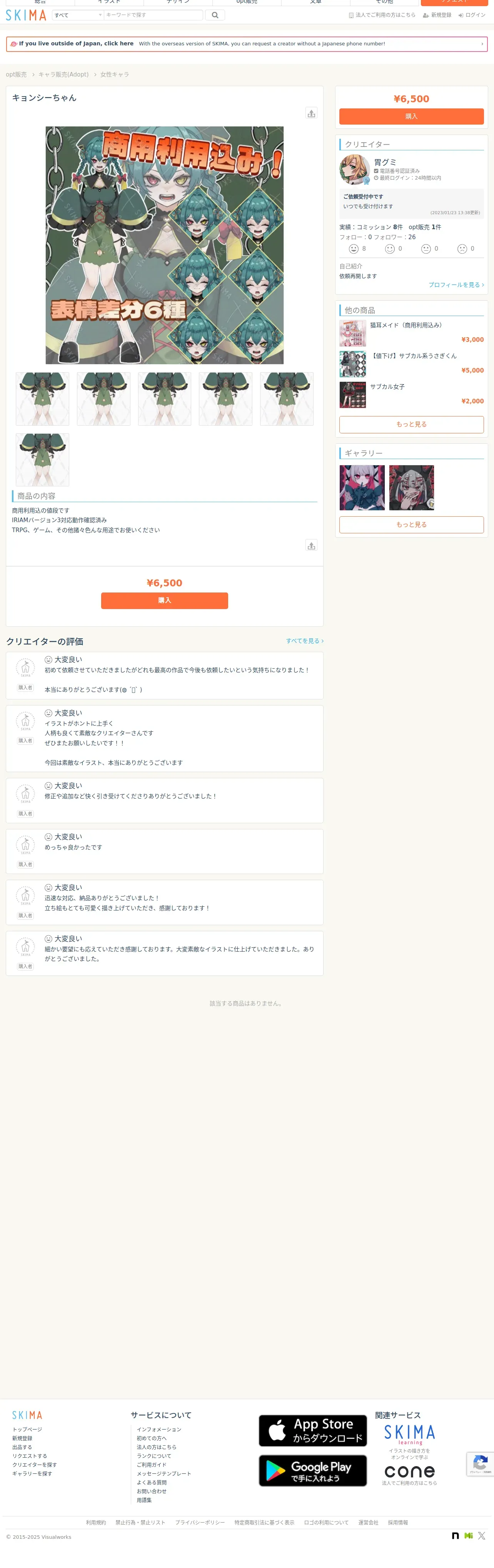Click the ログイン link in the header

coord(472,15)
